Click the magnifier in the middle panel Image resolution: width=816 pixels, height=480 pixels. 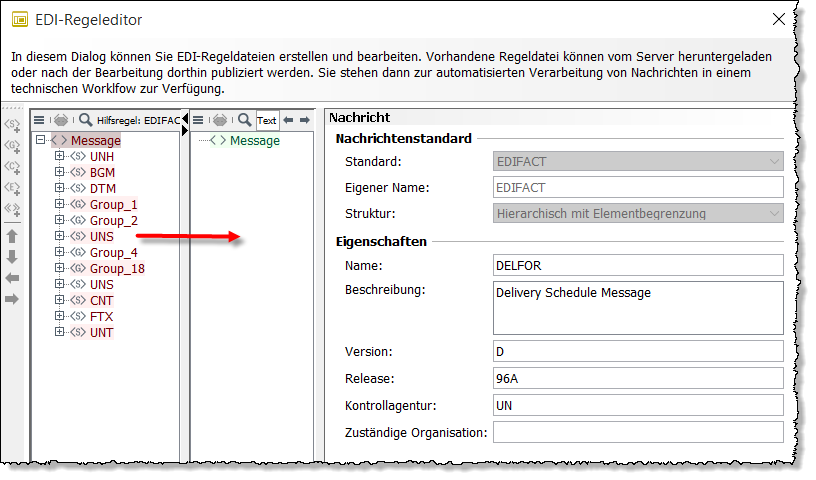click(x=244, y=120)
